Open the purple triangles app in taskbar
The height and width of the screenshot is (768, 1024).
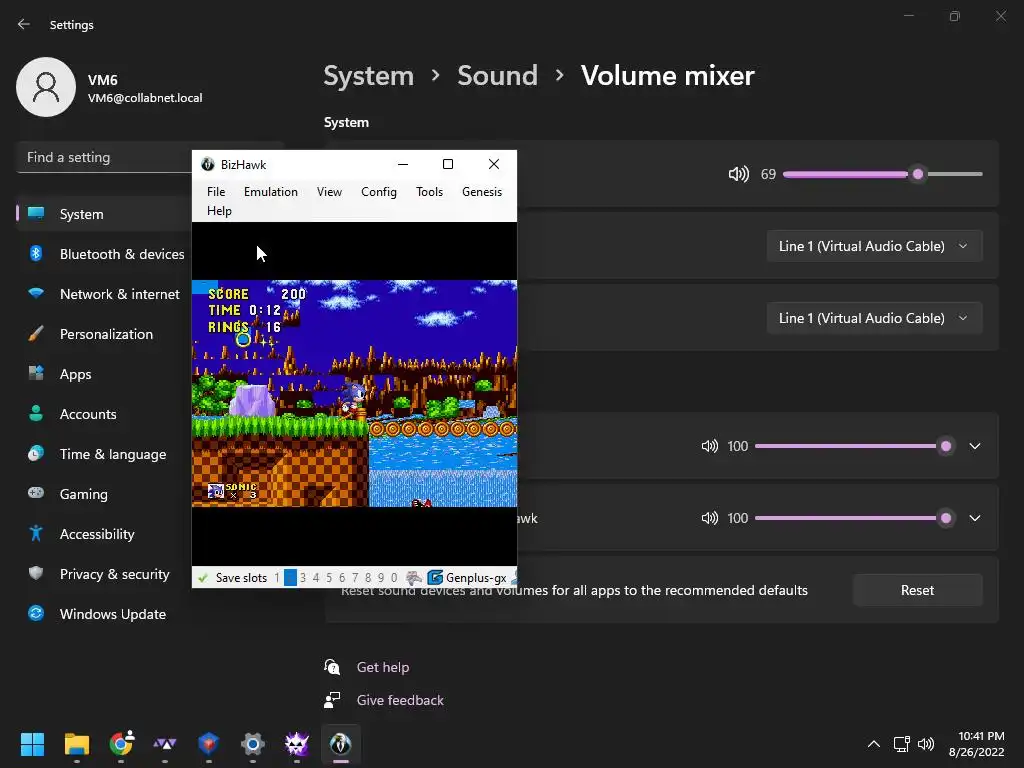(x=165, y=744)
